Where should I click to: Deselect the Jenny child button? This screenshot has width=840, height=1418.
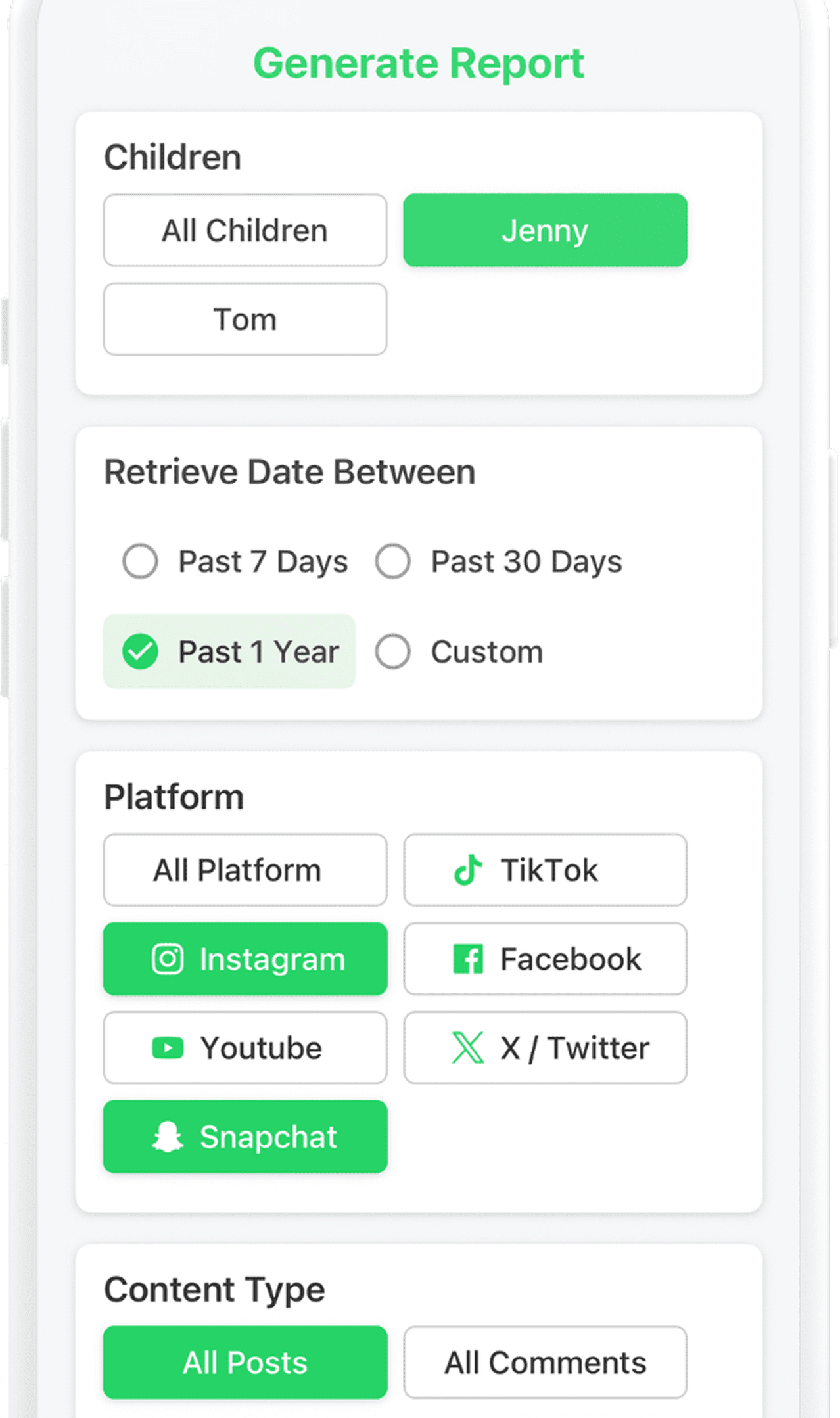pos(545,230)
